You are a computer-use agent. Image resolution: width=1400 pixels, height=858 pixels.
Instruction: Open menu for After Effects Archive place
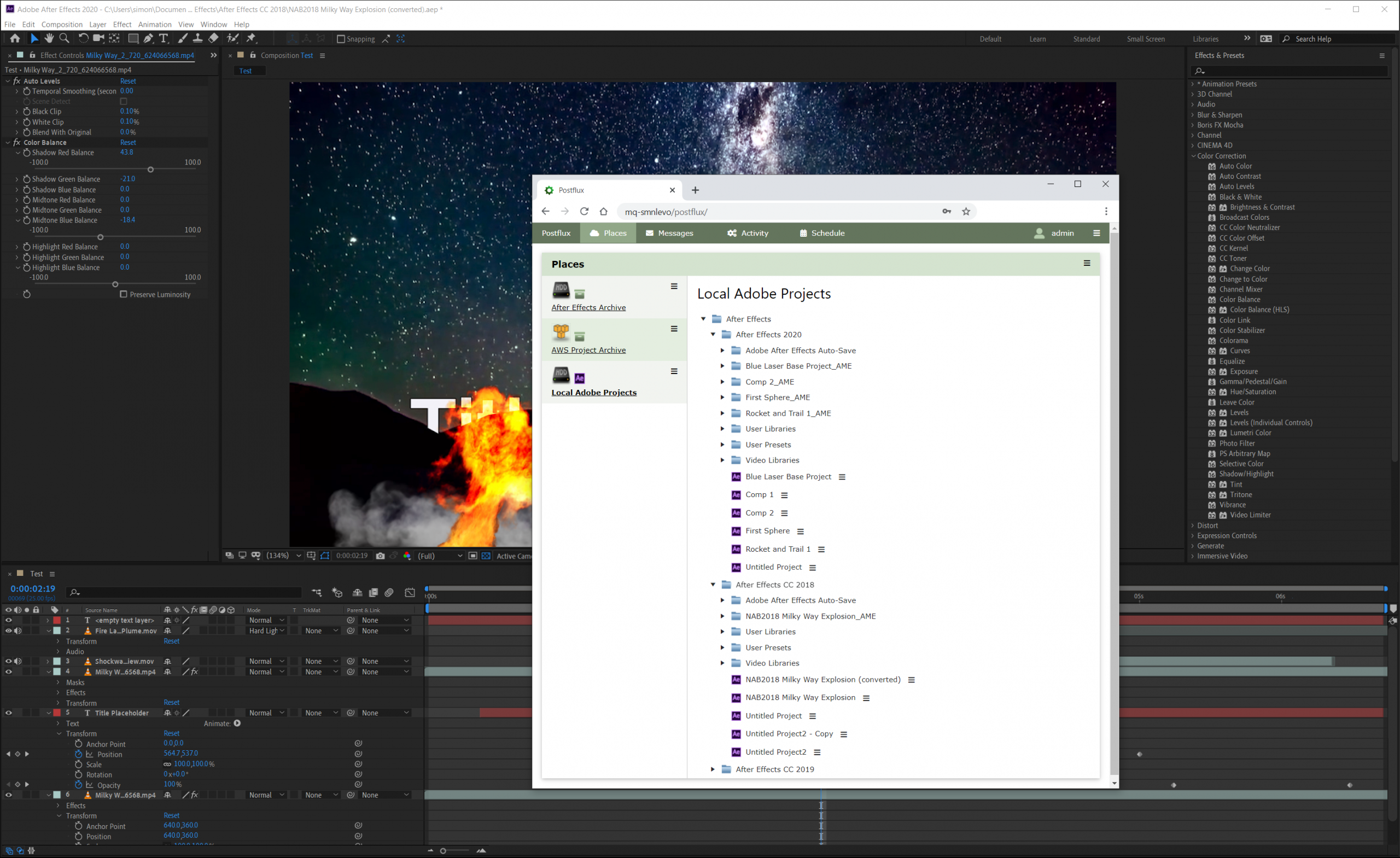(674, 287)
